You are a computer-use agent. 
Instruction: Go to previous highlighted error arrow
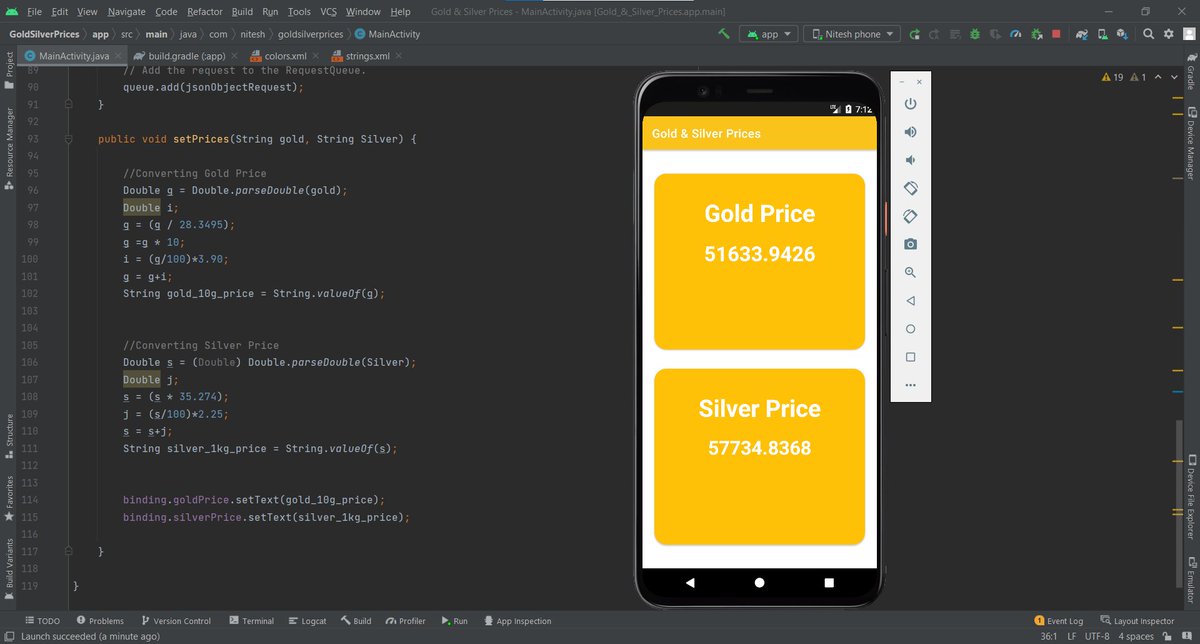coord(1158,76)
